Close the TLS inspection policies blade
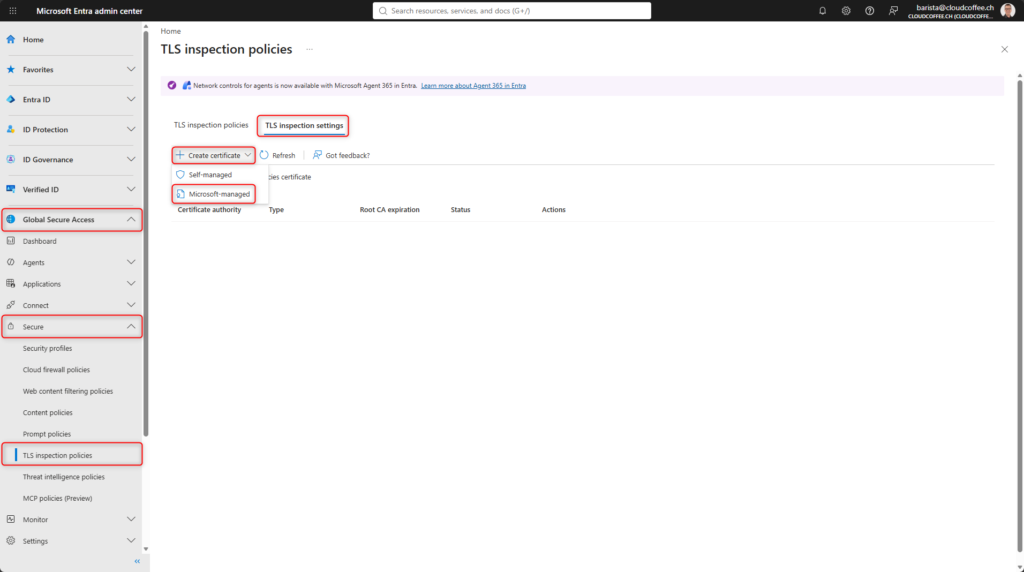 point(1004,49)
